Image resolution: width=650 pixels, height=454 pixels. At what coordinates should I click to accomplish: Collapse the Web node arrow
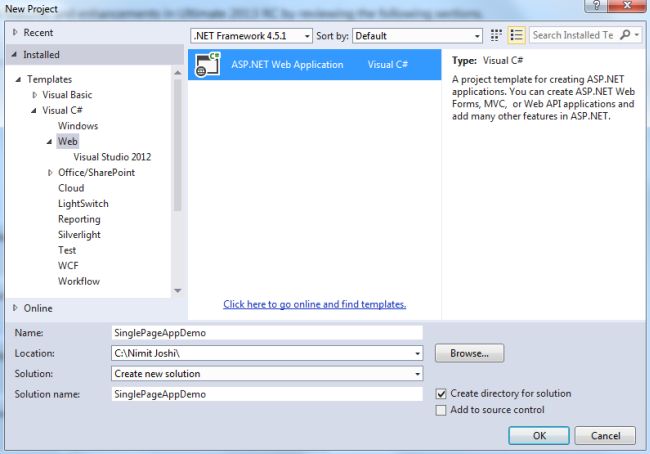49,141
